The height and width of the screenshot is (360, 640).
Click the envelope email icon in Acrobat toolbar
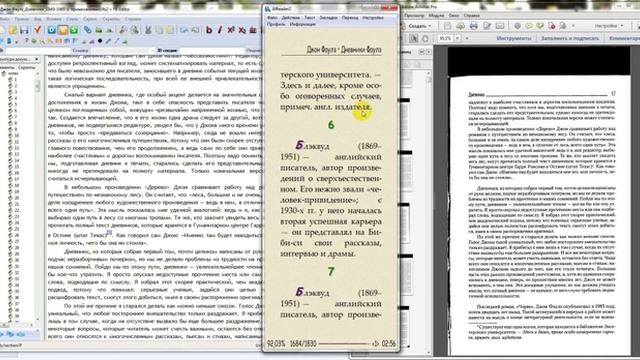point(500,26)
